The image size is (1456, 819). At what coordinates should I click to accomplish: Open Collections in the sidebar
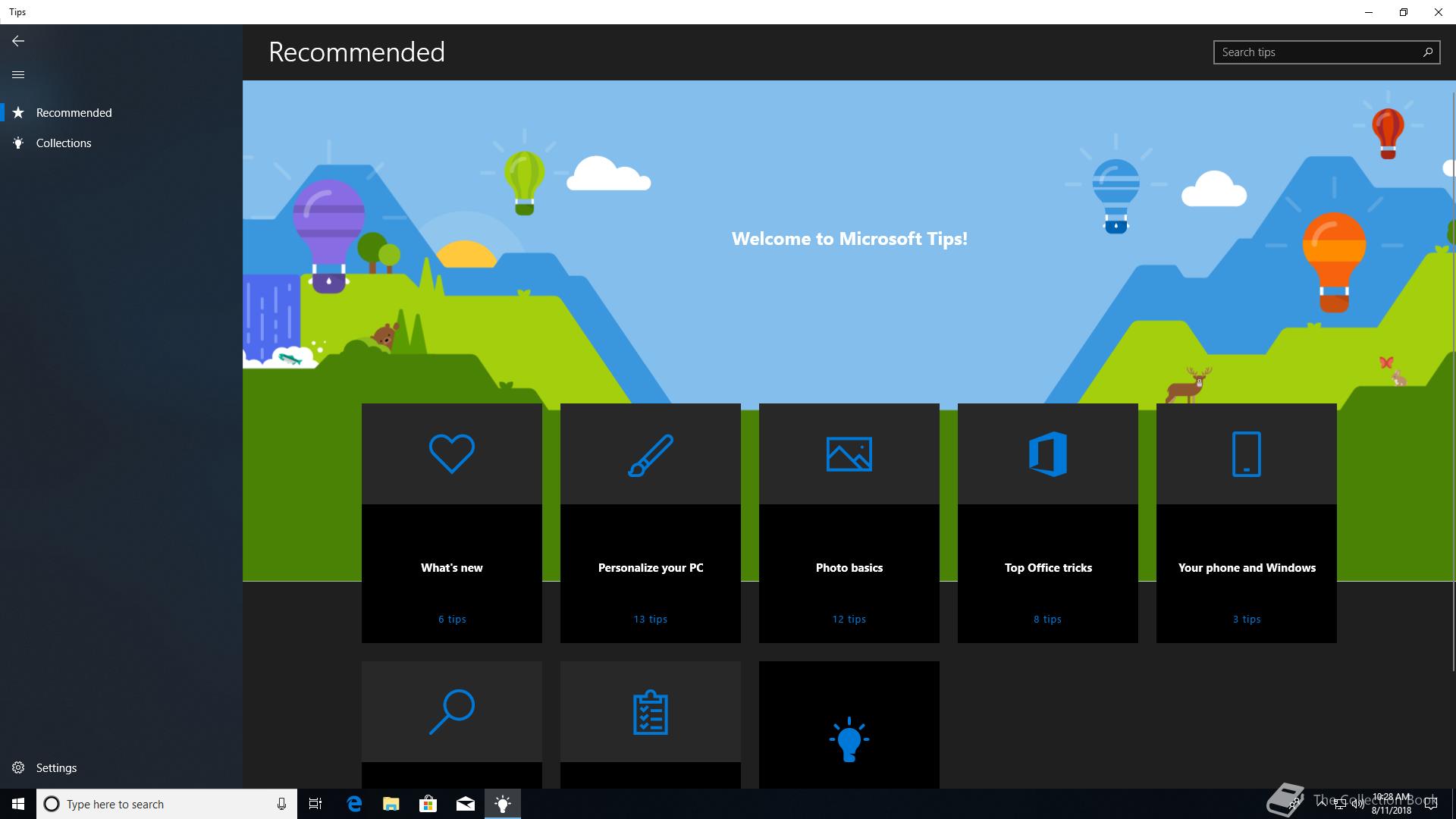point(64,143)
